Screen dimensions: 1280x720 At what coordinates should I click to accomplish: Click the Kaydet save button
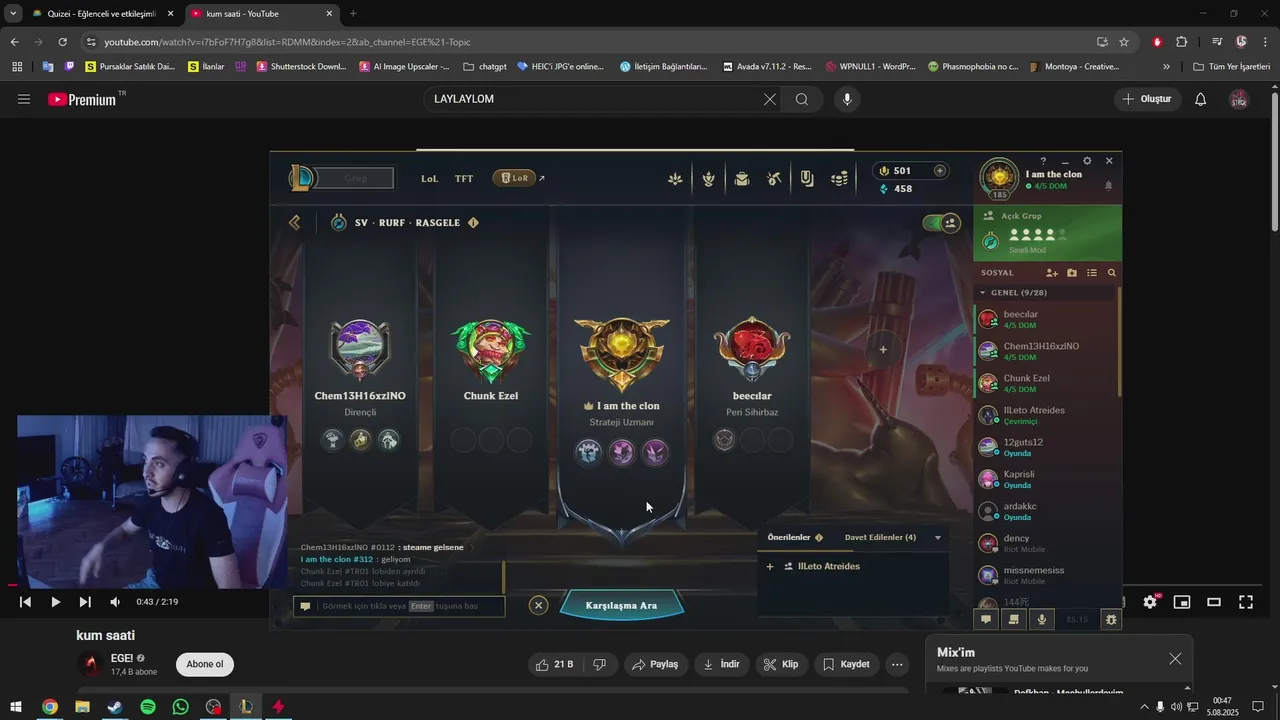click(845, 664)
